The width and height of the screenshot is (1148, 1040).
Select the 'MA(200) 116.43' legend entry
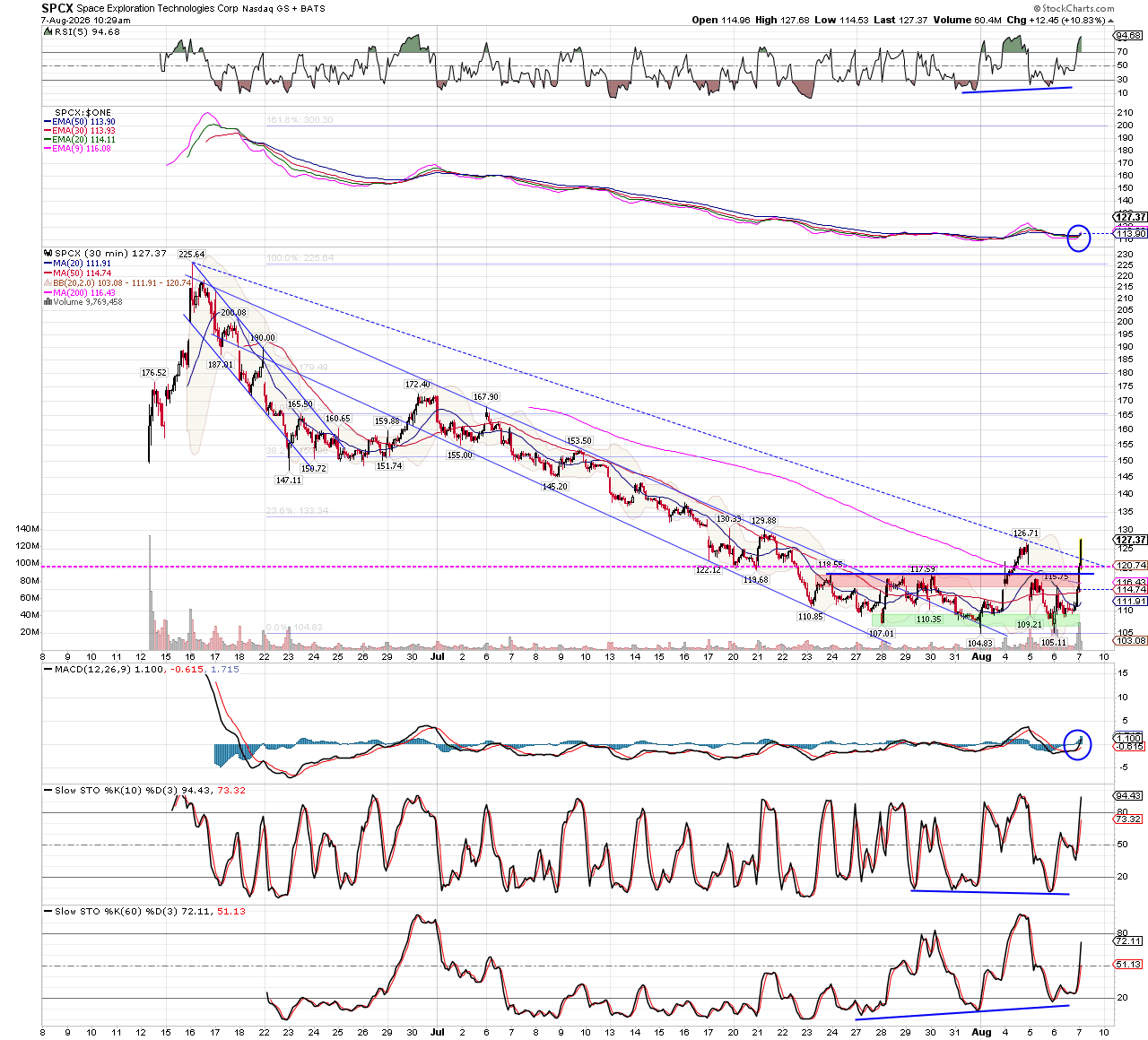tap(80, 293)
